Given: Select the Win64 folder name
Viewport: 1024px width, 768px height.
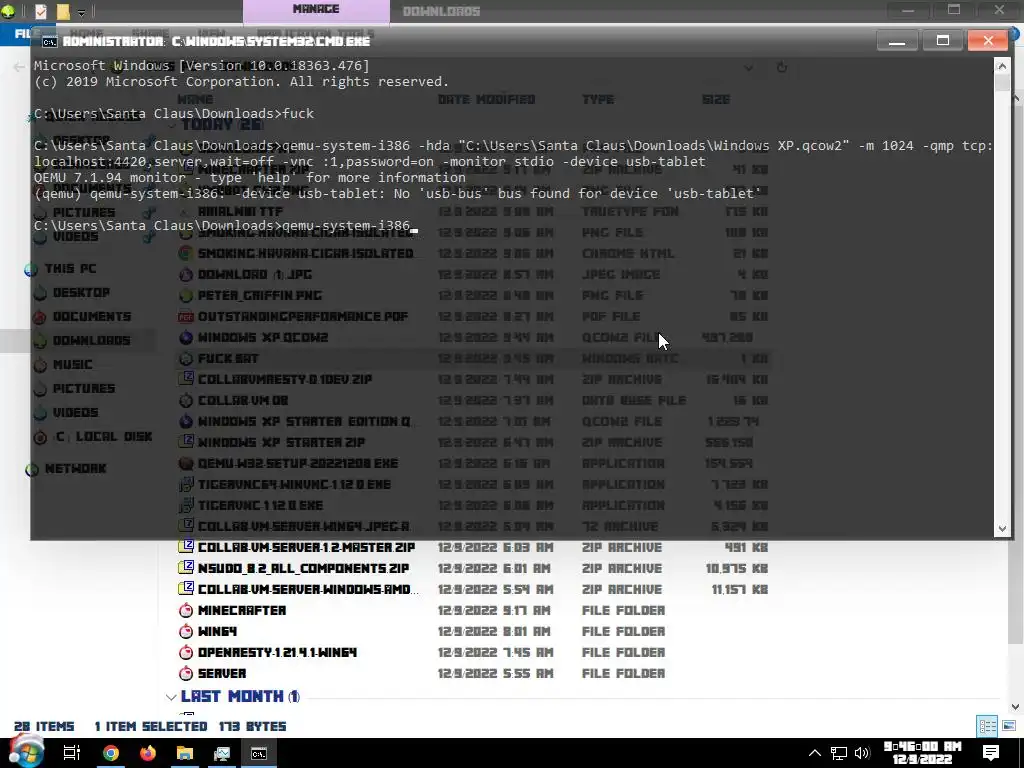Looking at the screenshot, I should [217, 631].
